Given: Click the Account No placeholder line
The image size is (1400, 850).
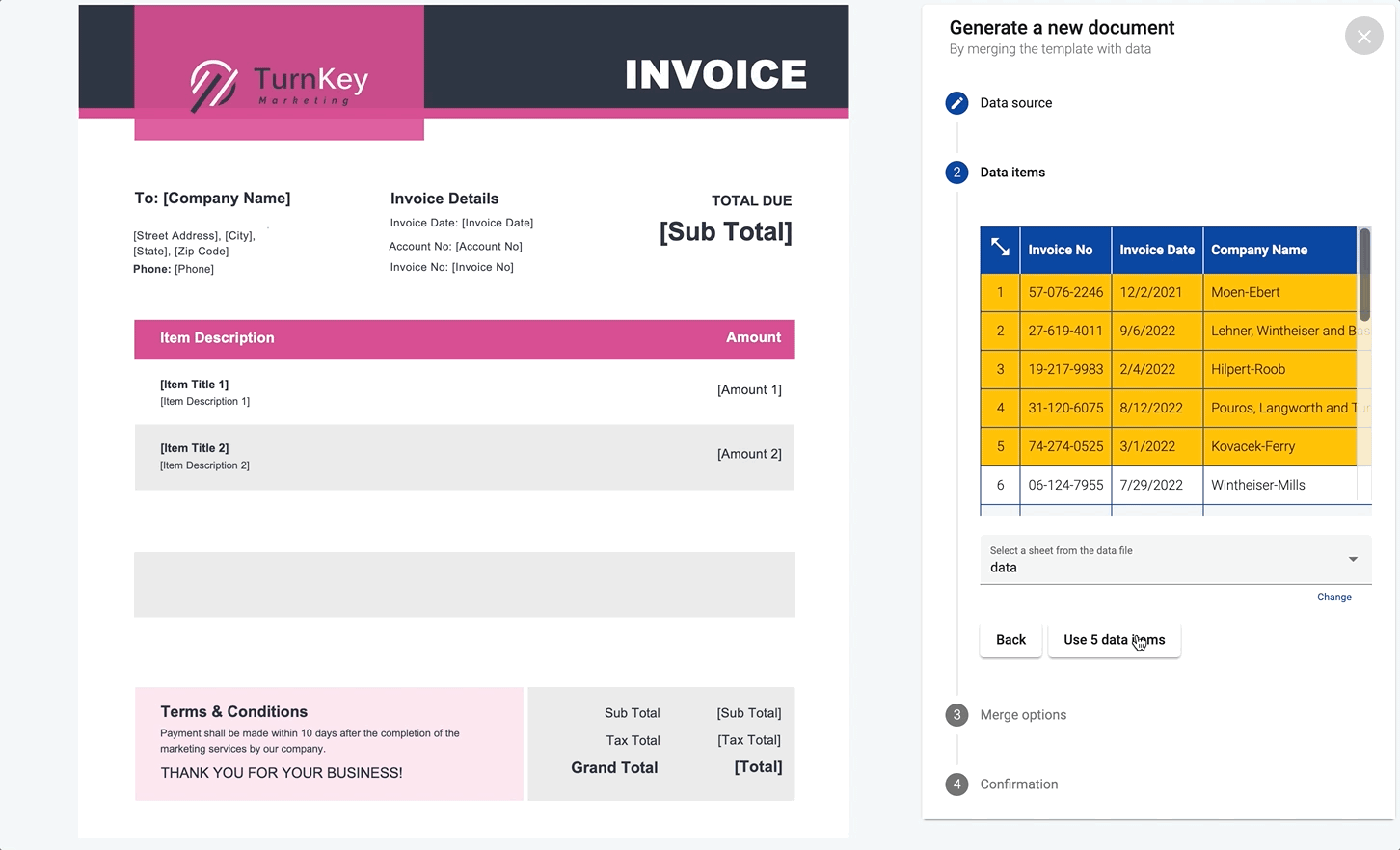Looking at the screenshot, I should coord(455,246).
